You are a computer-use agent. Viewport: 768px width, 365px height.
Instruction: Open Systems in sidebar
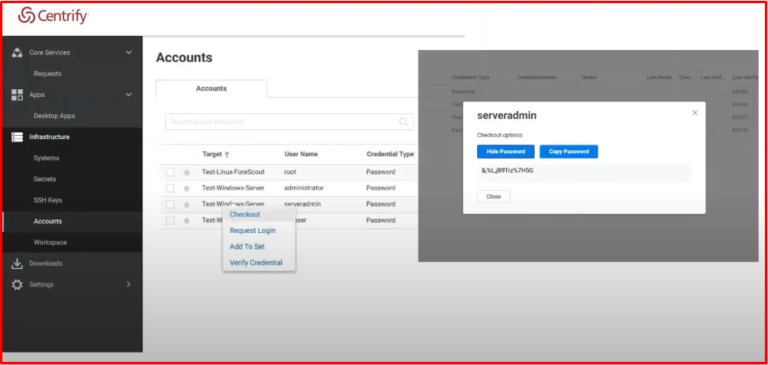[47, 158]
